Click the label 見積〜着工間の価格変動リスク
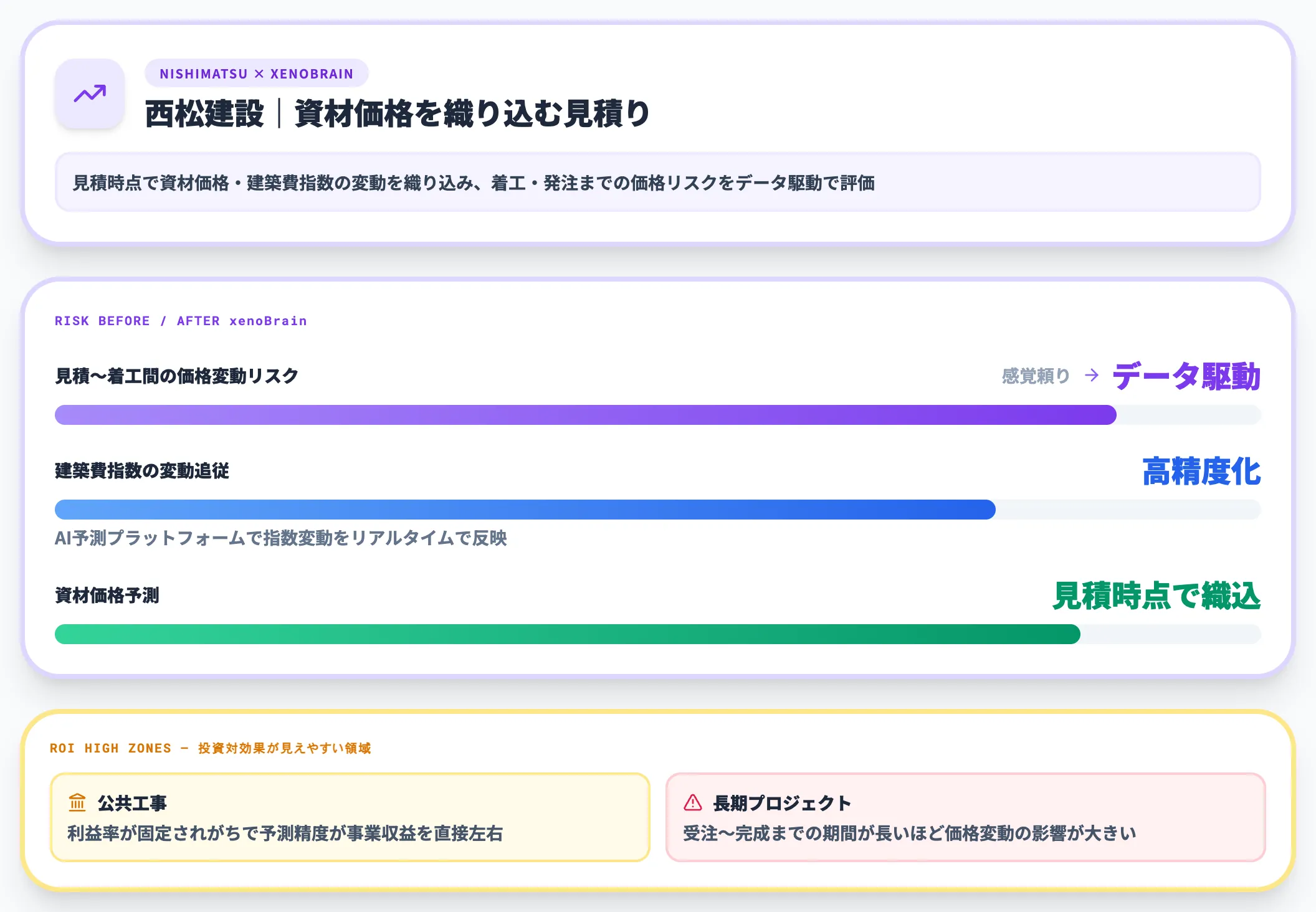Image resolution: width=1316 pixels, height=912 pixels. pyautogui.click(x=177, y=376)
